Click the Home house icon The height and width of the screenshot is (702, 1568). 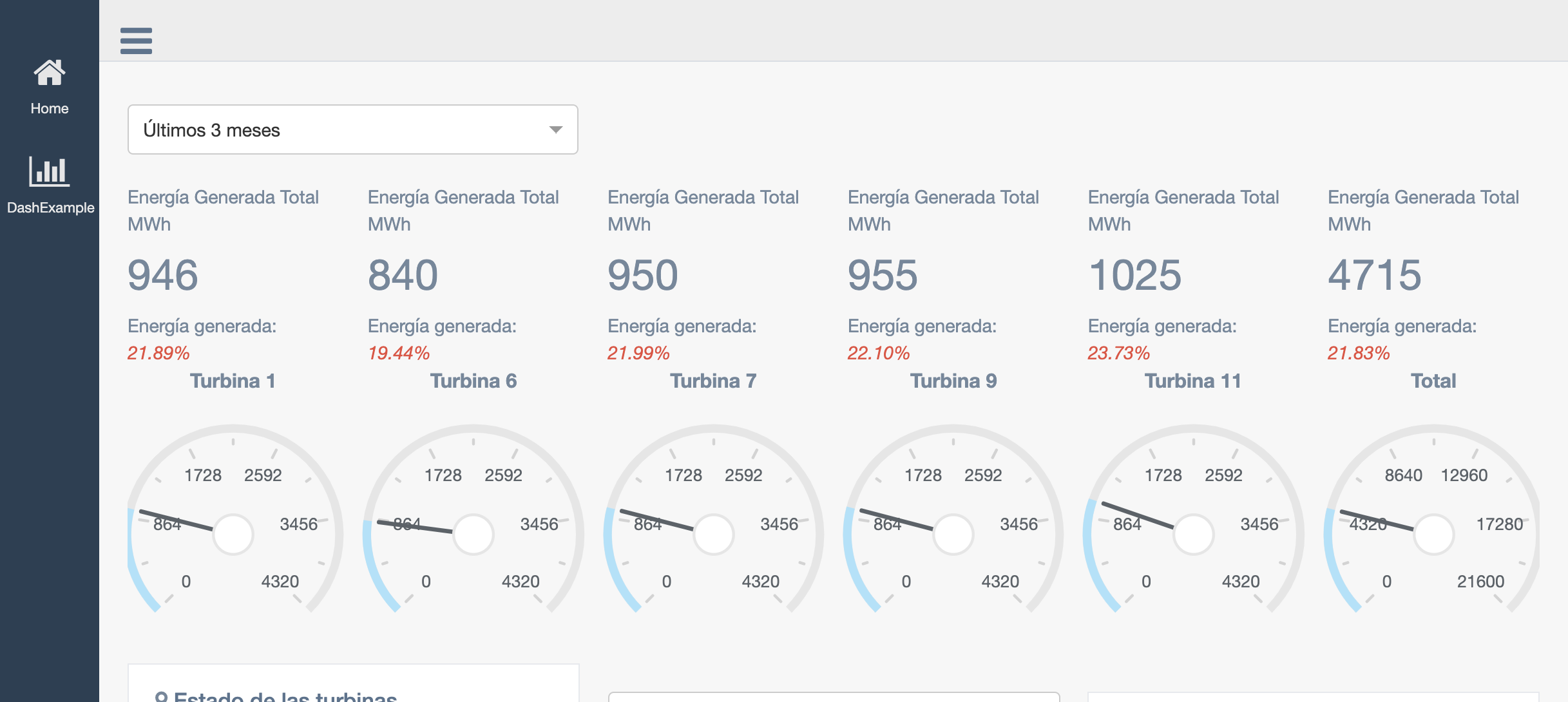click(49, 73)
